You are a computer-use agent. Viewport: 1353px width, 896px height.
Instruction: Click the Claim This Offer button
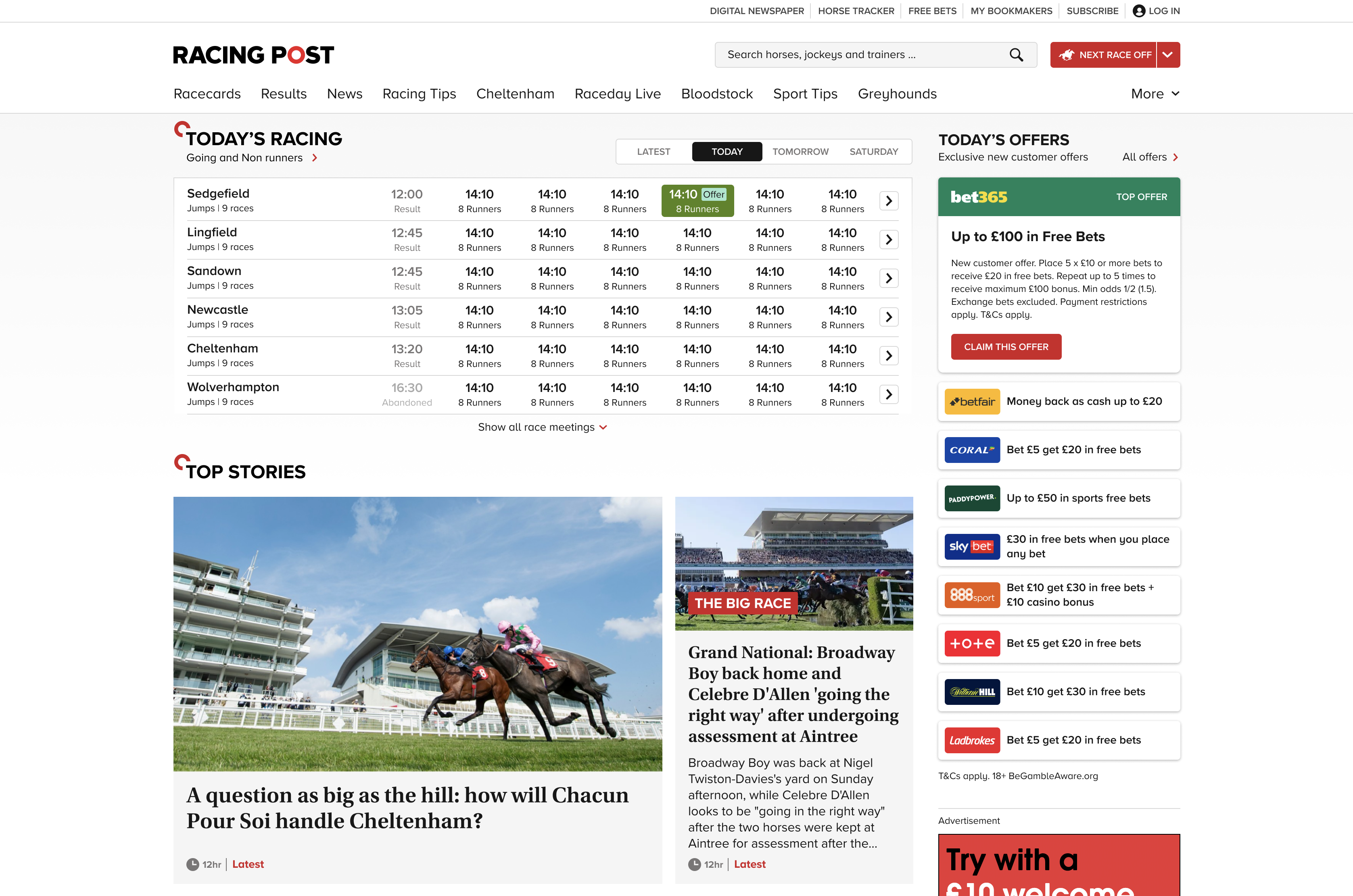coord(1006,347)
